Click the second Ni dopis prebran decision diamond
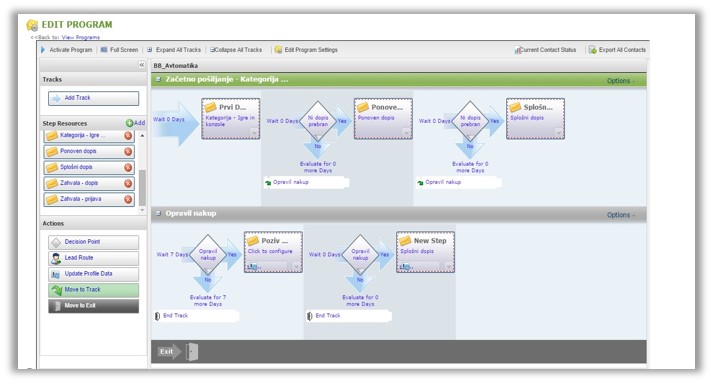This screenshot has height=383, width=713. tap(470, 121)
